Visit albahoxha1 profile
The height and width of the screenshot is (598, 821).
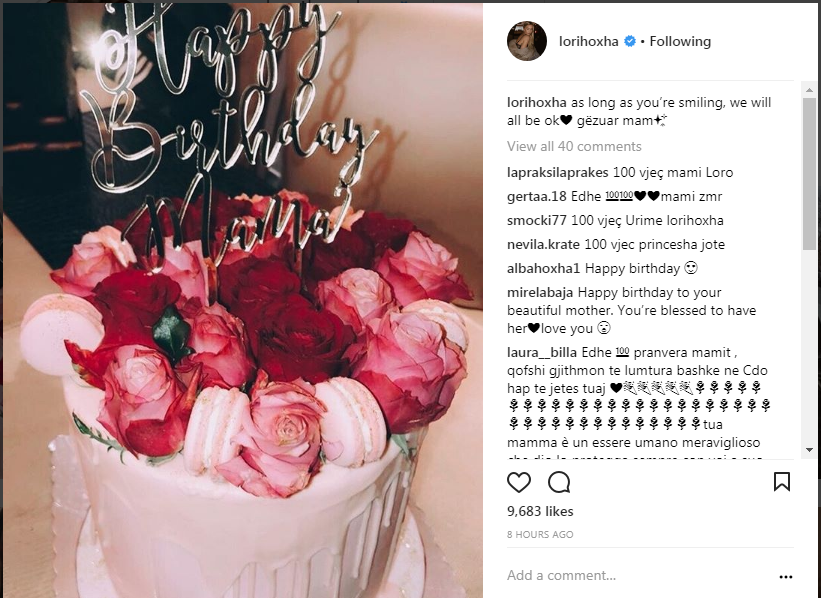[543, 269]
